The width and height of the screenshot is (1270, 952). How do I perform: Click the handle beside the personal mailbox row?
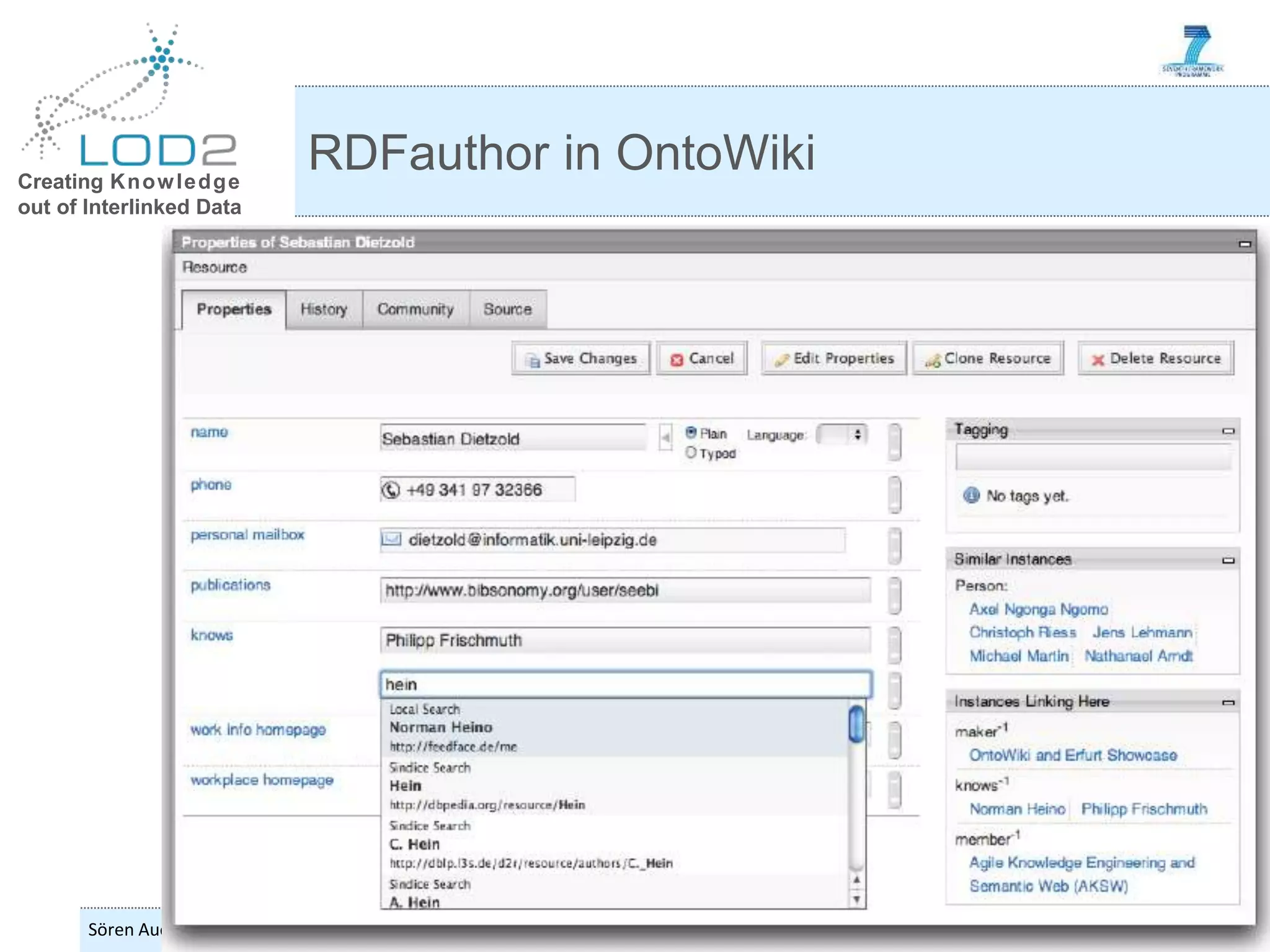pos(894,545)
